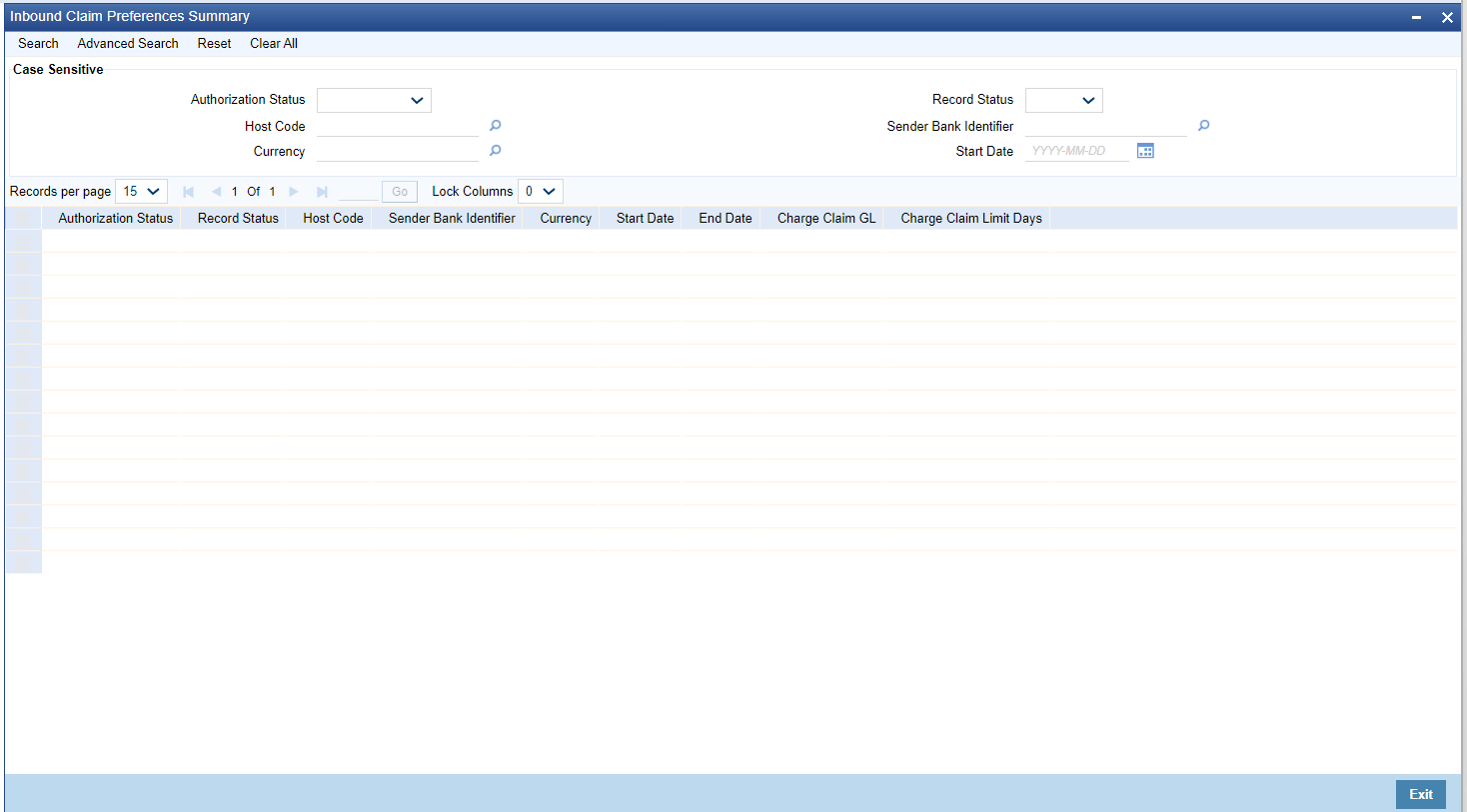Minimize the Inbound Claim Preferences window

pos(1417,17)
